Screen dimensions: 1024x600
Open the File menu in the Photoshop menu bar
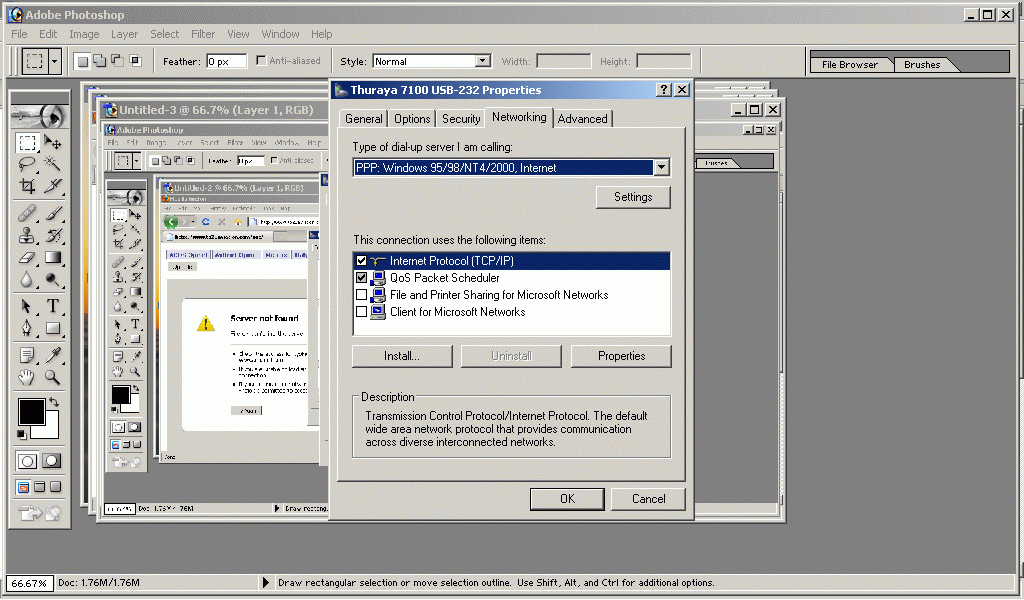[x=20, y=34]
